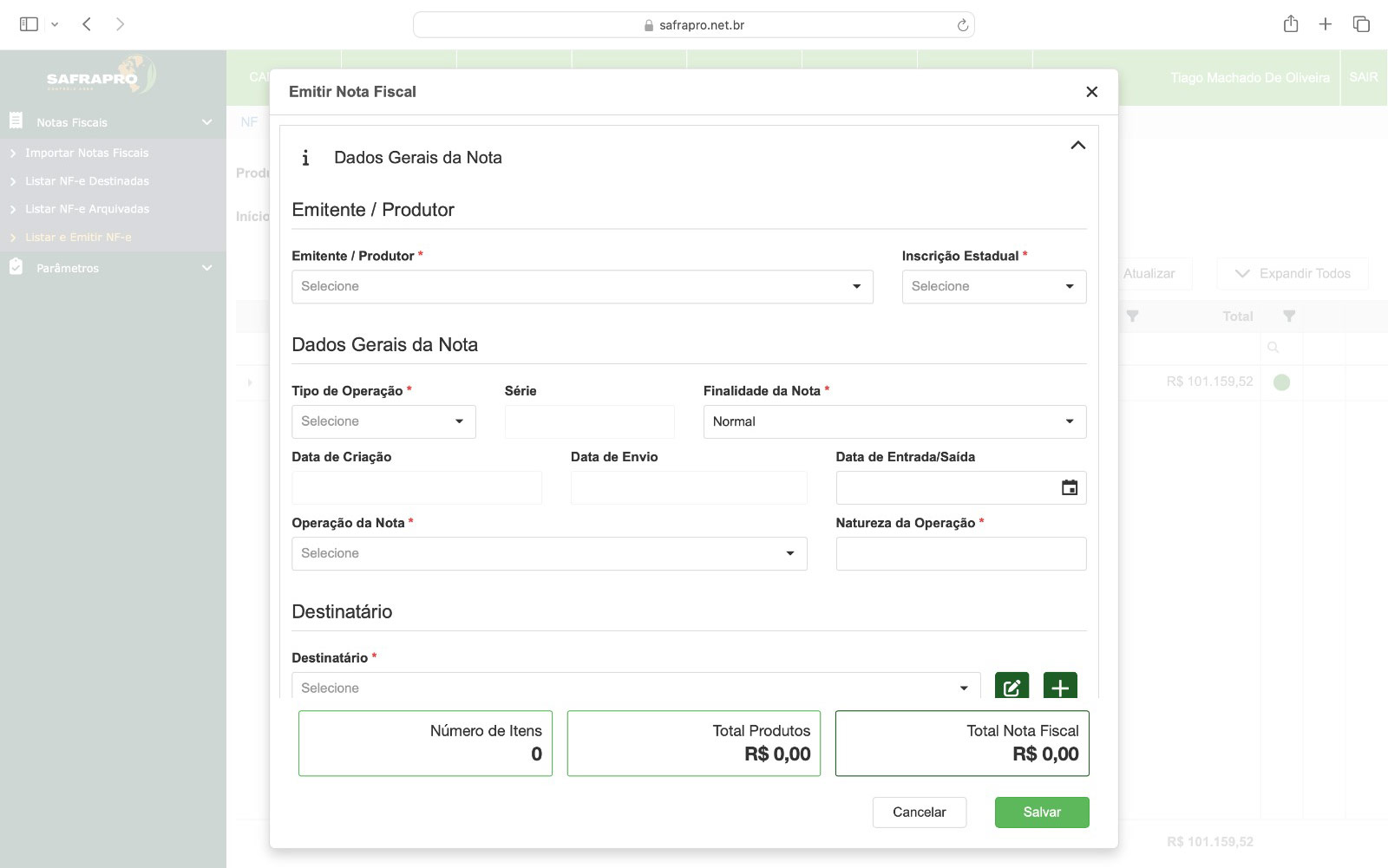Select the Destinatário dropdown

click(x=635, y=688)
